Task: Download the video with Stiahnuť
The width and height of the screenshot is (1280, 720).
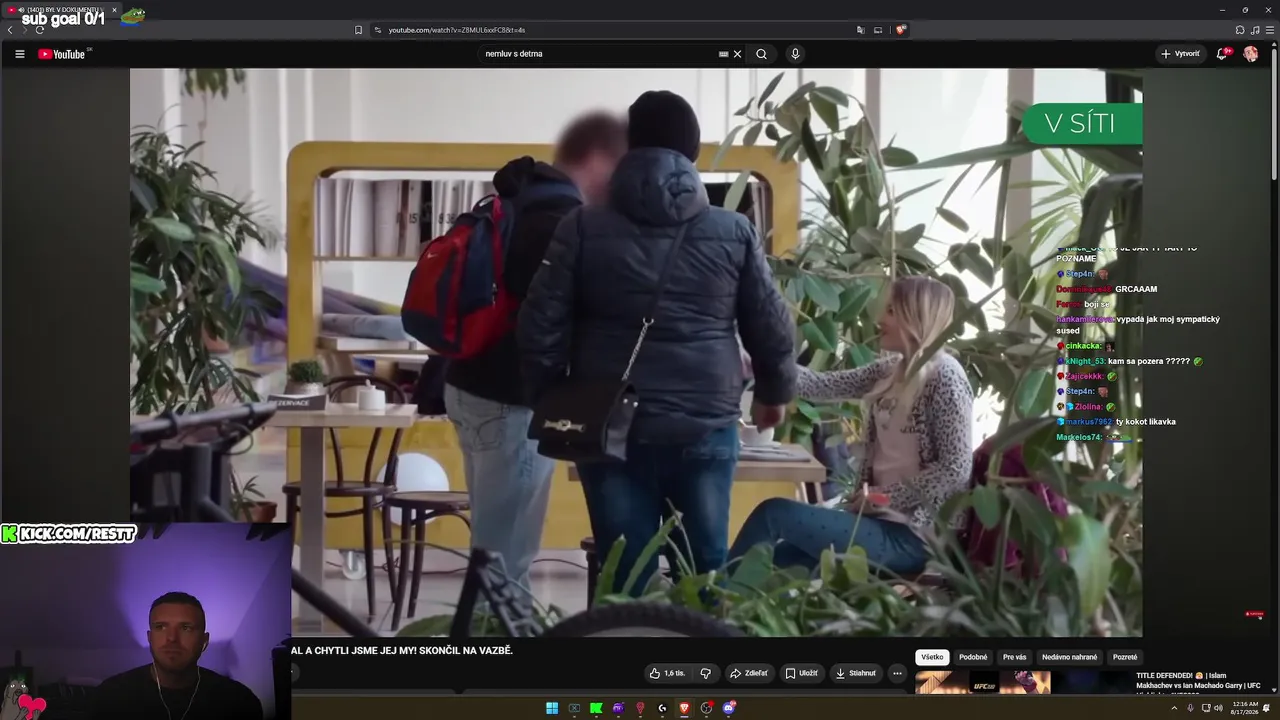Action: tap(856, 673)
